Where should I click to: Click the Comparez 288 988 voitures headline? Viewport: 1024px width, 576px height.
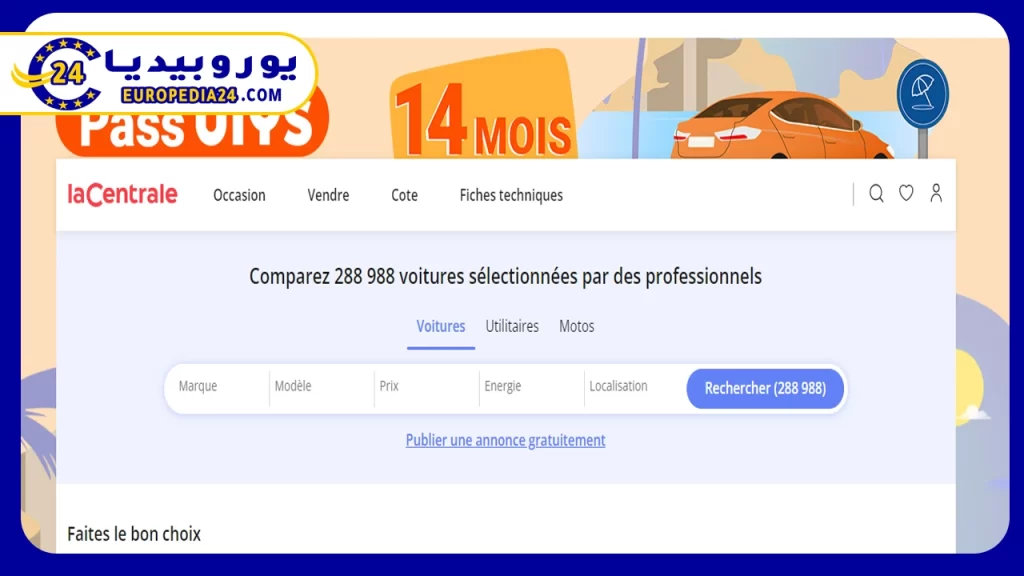[505, 276]
